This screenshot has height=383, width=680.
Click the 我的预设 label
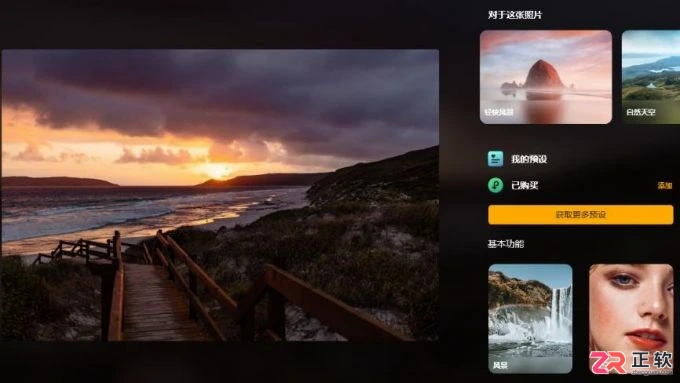click(x=529, y=159)
